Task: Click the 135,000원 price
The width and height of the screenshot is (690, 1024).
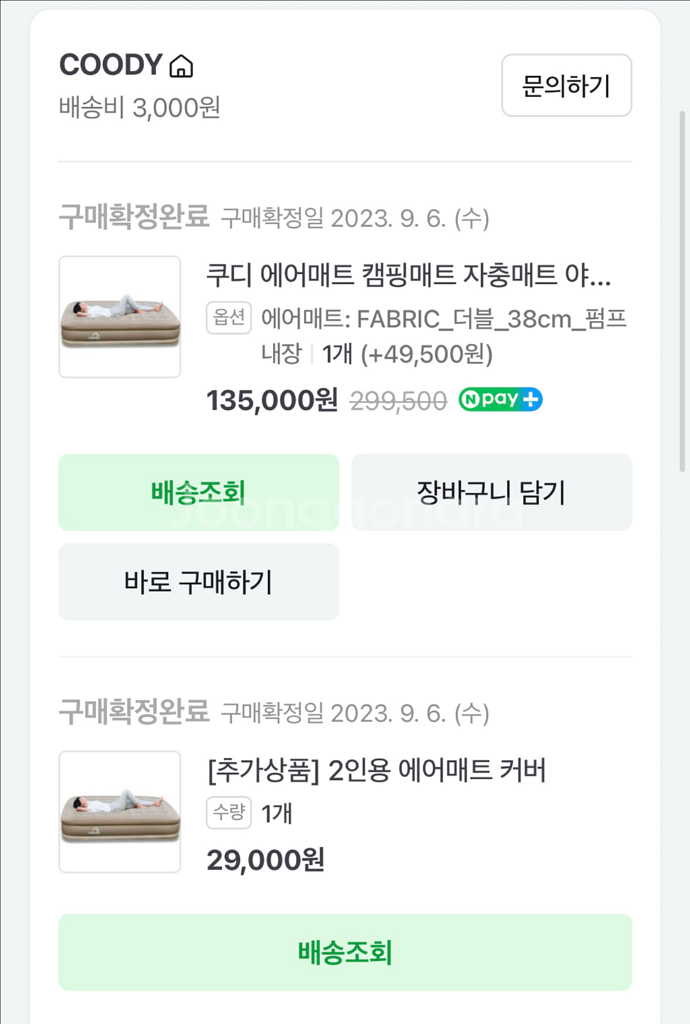Action: (272, 400)
